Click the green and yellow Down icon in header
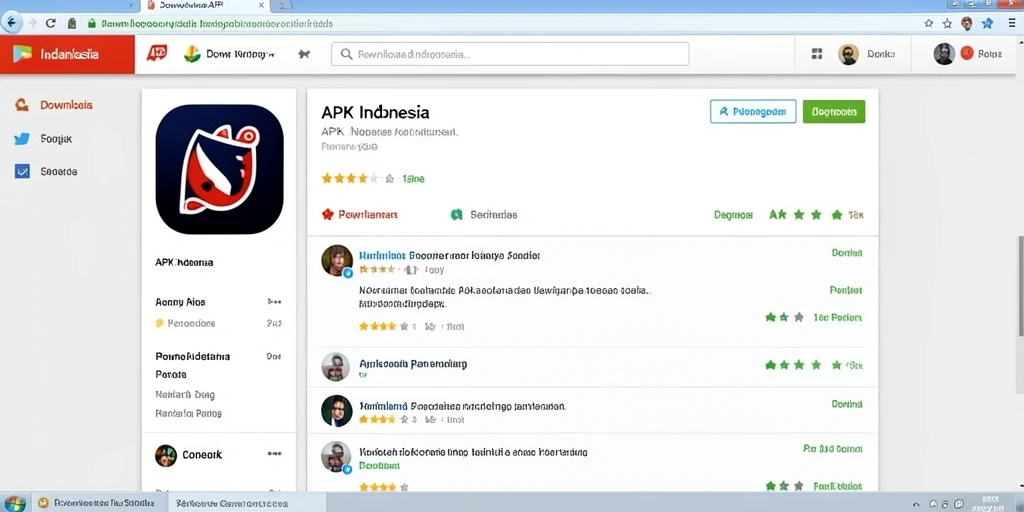 tap(192, 54)
